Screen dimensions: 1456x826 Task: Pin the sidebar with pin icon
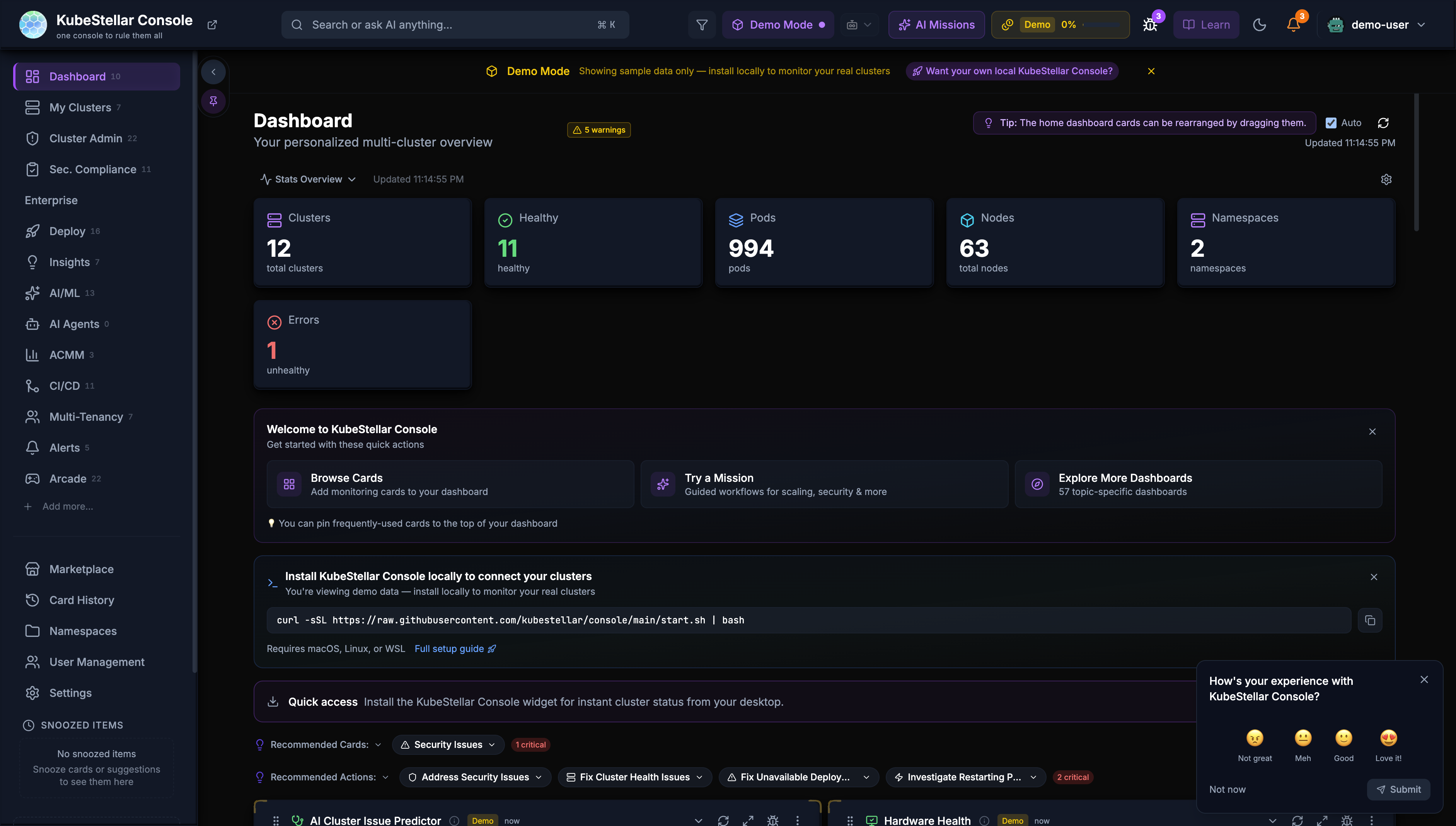[x=213, y=102]
